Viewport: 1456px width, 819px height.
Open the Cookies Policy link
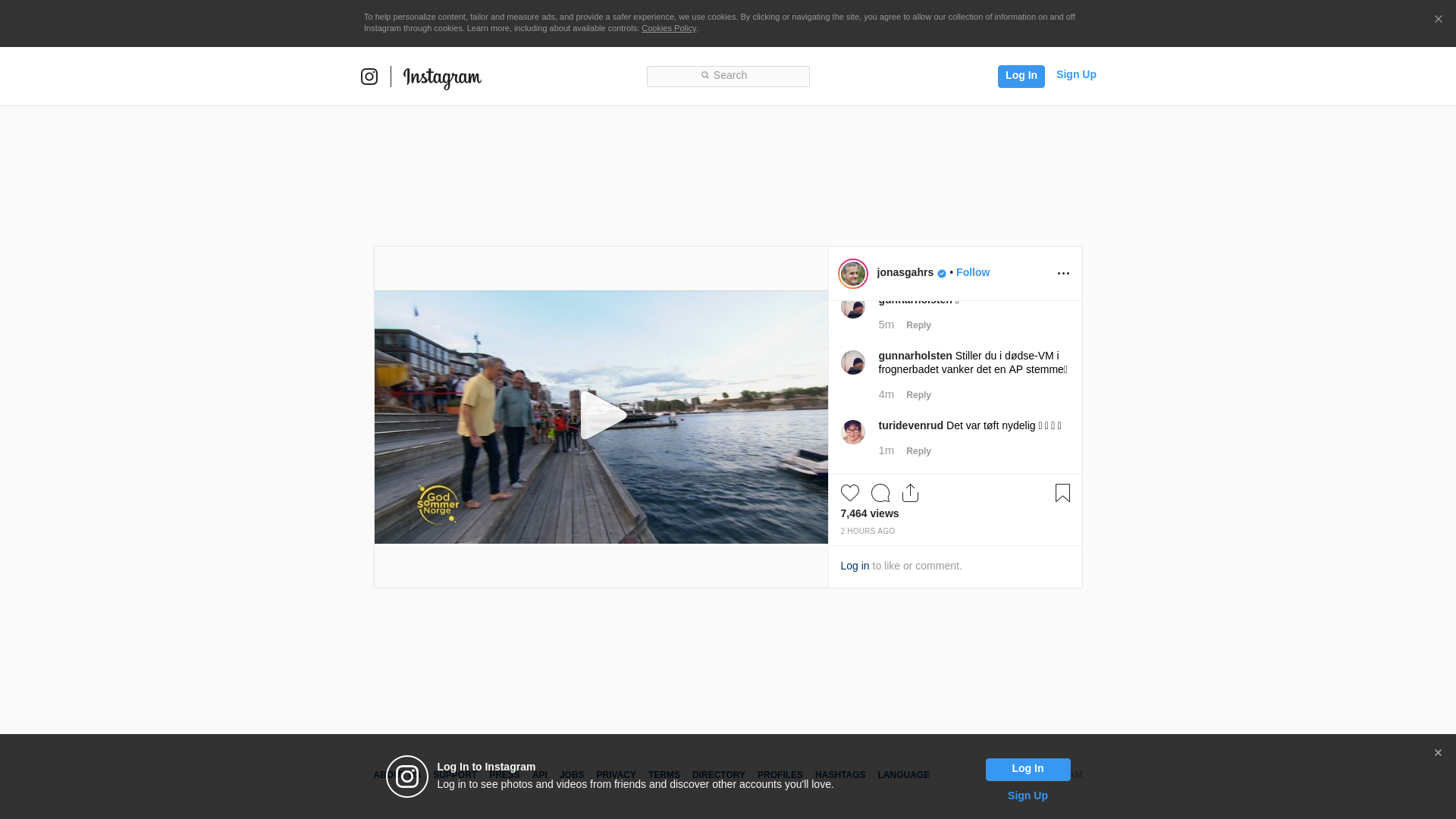tap(668, 28)
